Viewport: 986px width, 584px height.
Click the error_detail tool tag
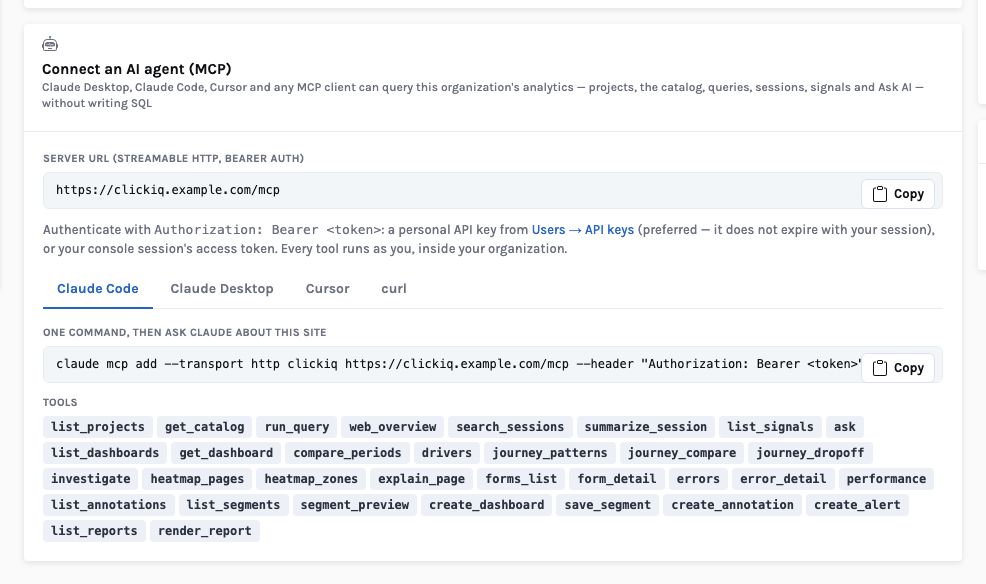783,479
